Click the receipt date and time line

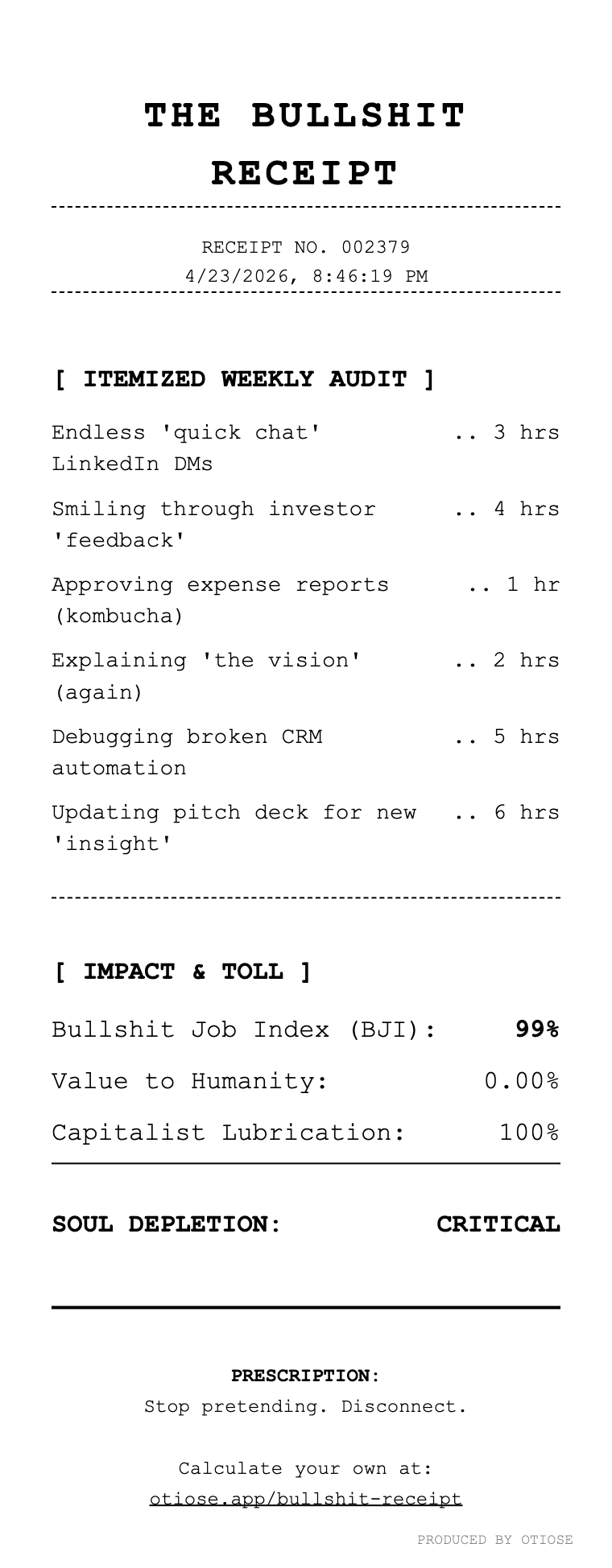[305, 276]
